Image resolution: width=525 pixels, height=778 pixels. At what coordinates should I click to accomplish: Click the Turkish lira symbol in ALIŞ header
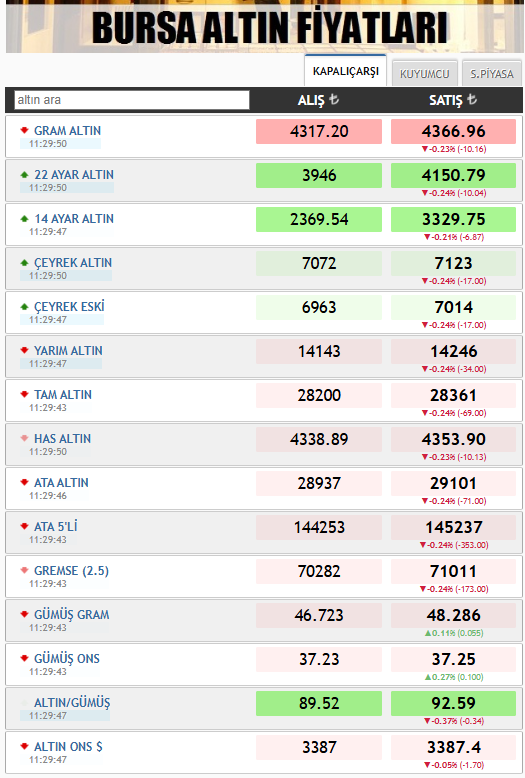(334, 99)
